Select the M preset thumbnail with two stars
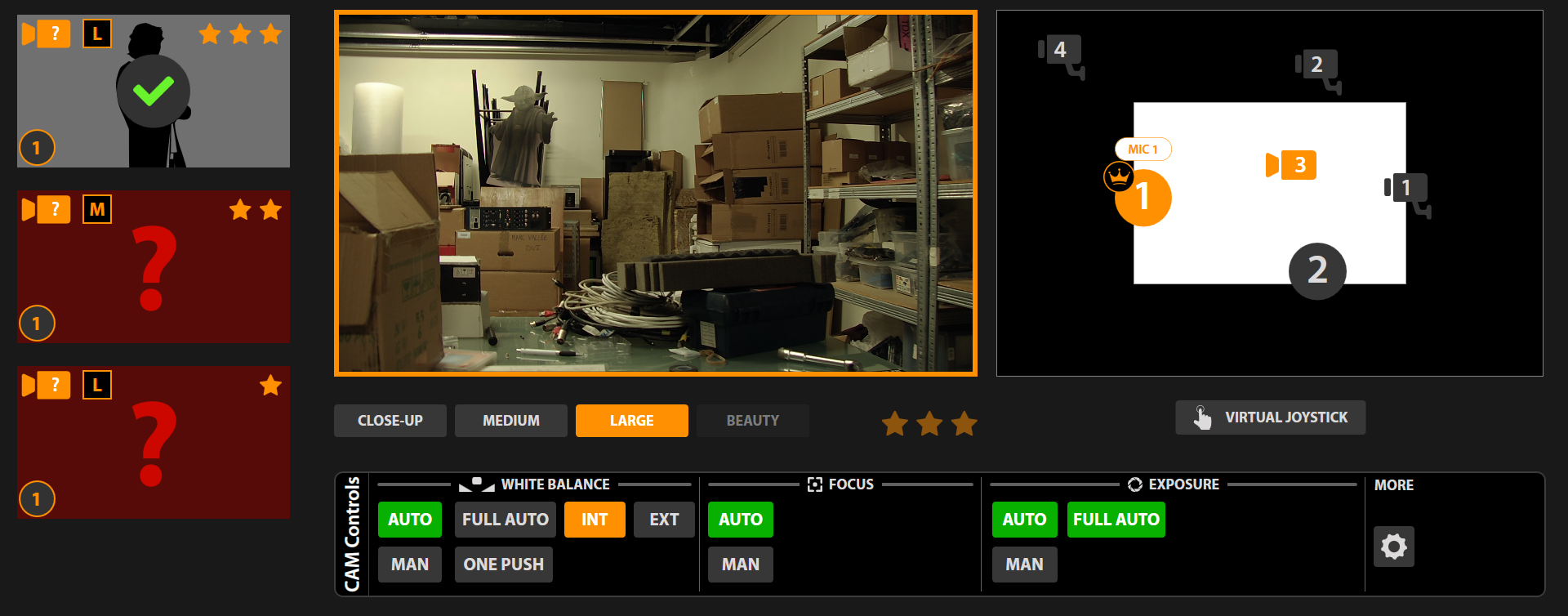The height and width of the screenshot is (616, 1568). tap(154, 267)
